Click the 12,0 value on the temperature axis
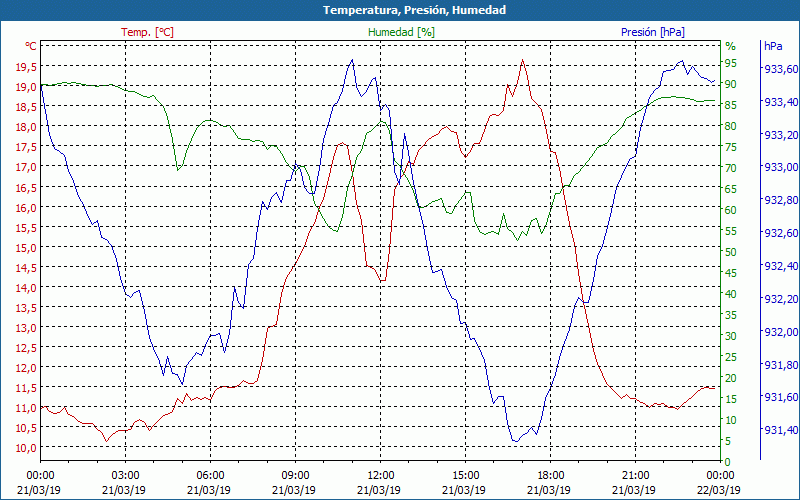This screenshot has width=800, height=500. [24, 367]
